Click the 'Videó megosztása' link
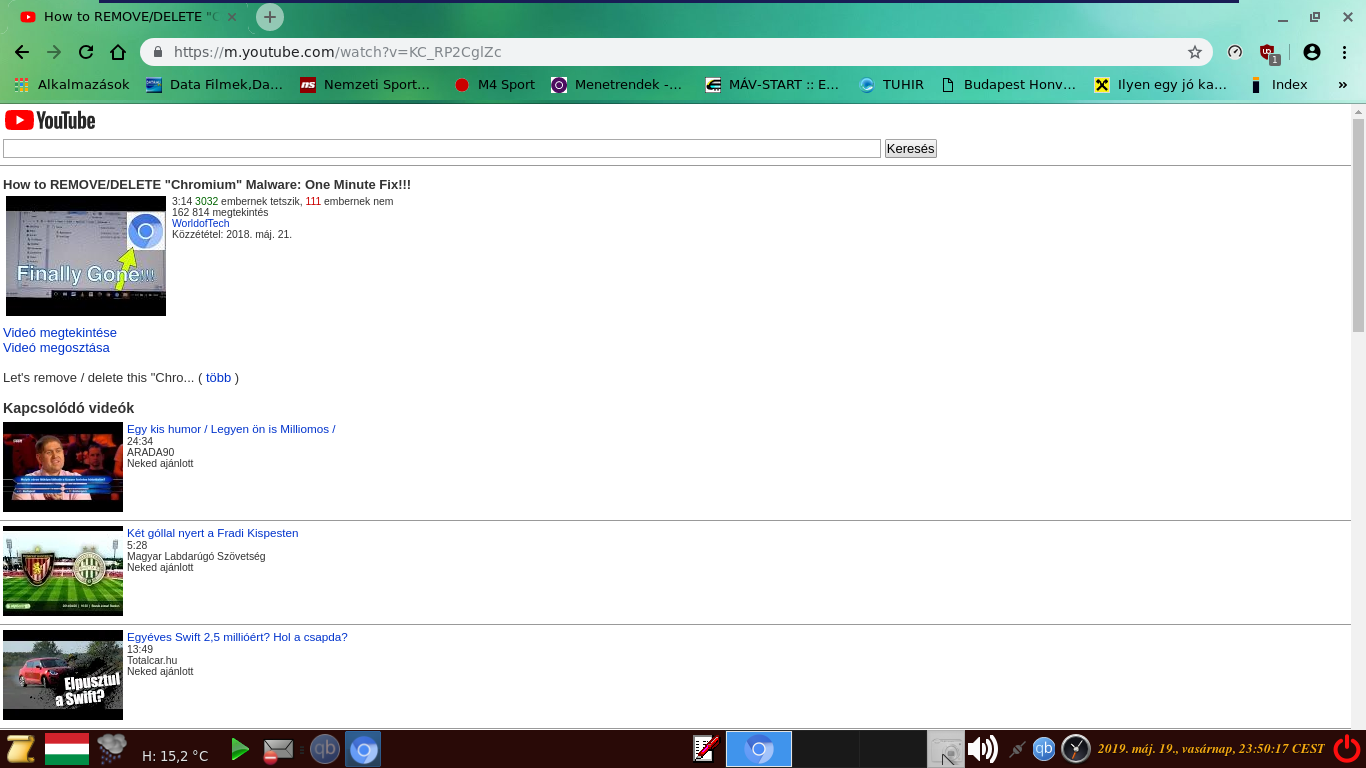1366x768 pixels. 56,348
